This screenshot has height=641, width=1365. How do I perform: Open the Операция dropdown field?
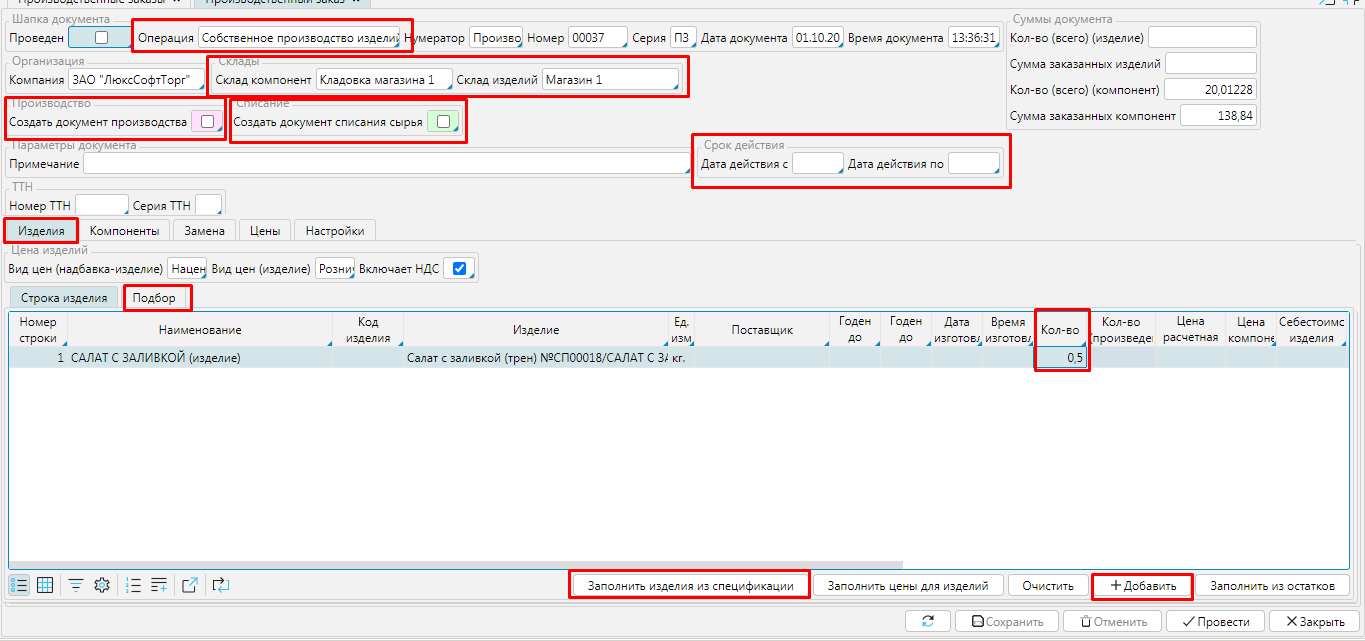click(298, 38)
